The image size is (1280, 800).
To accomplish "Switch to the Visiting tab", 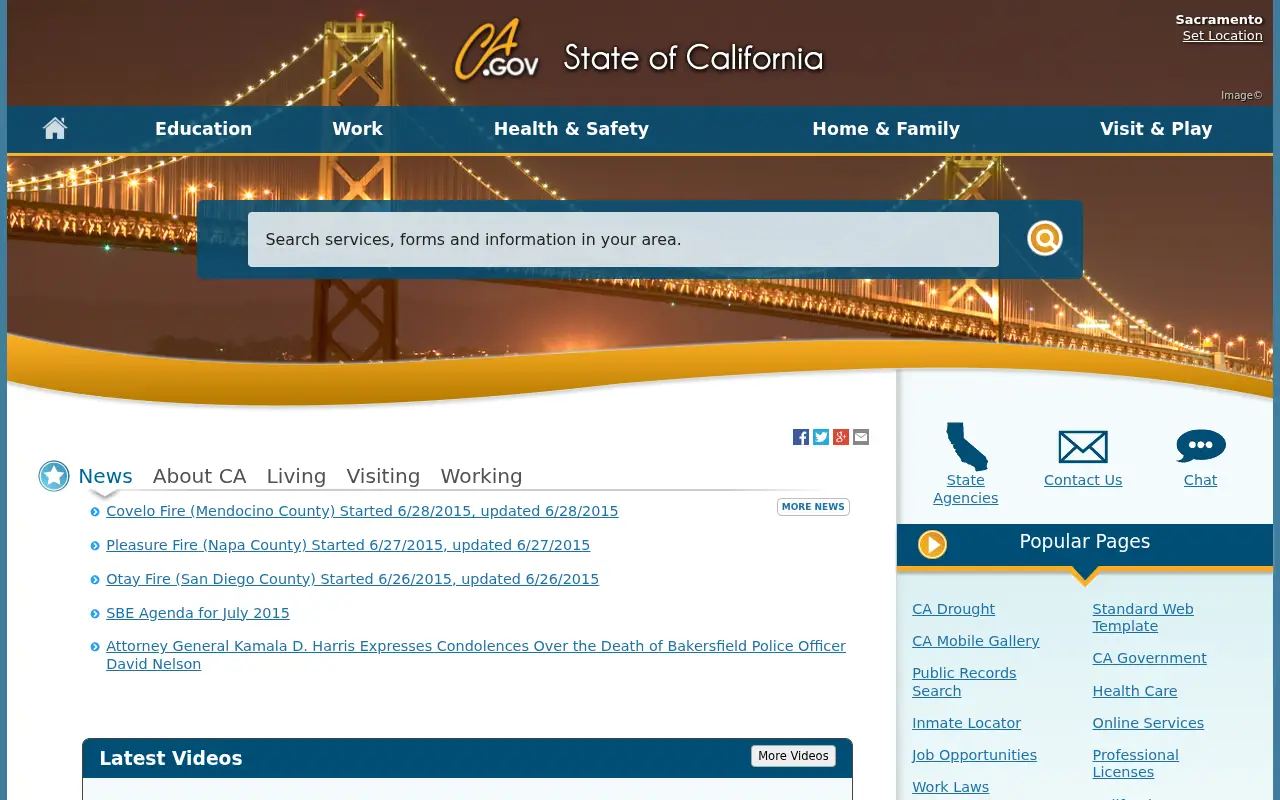I will pyautogui.click(x=383, y=476).
